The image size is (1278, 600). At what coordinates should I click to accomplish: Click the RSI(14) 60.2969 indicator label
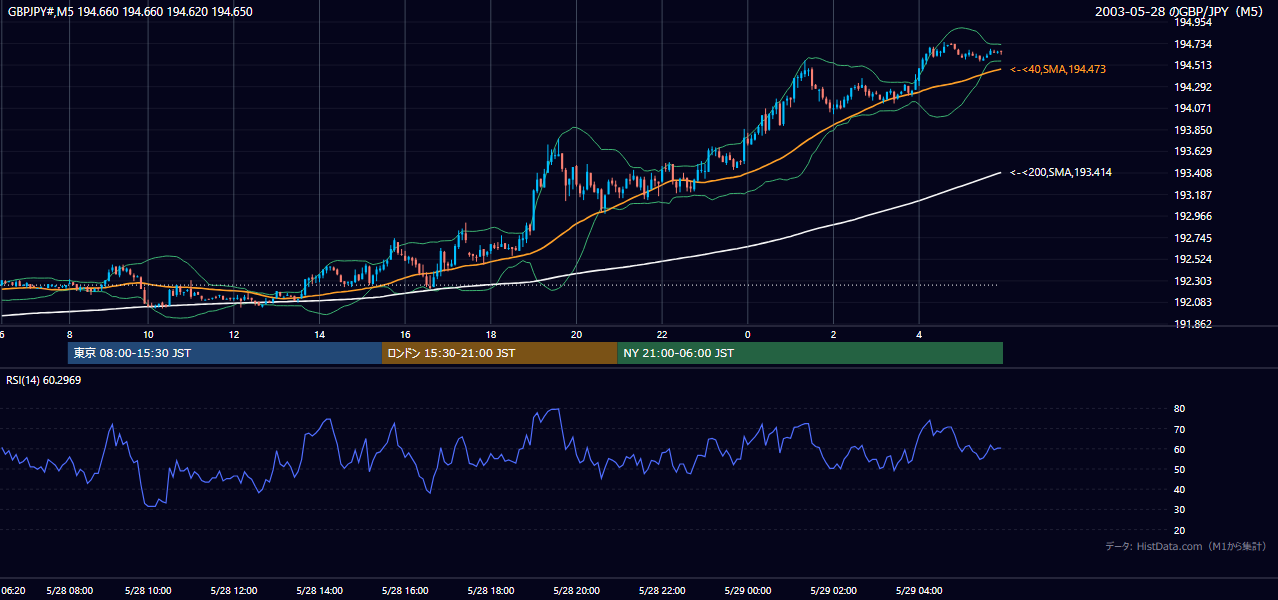point(46,380)
